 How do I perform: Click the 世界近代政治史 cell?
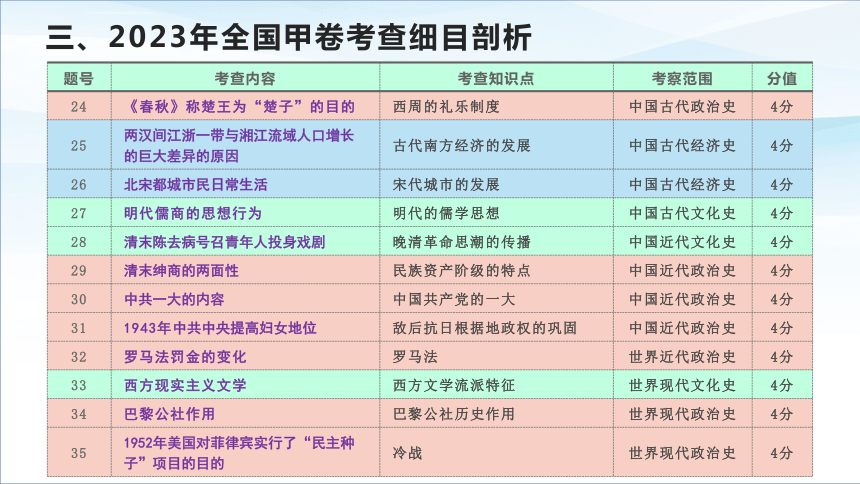click(682, 356)
